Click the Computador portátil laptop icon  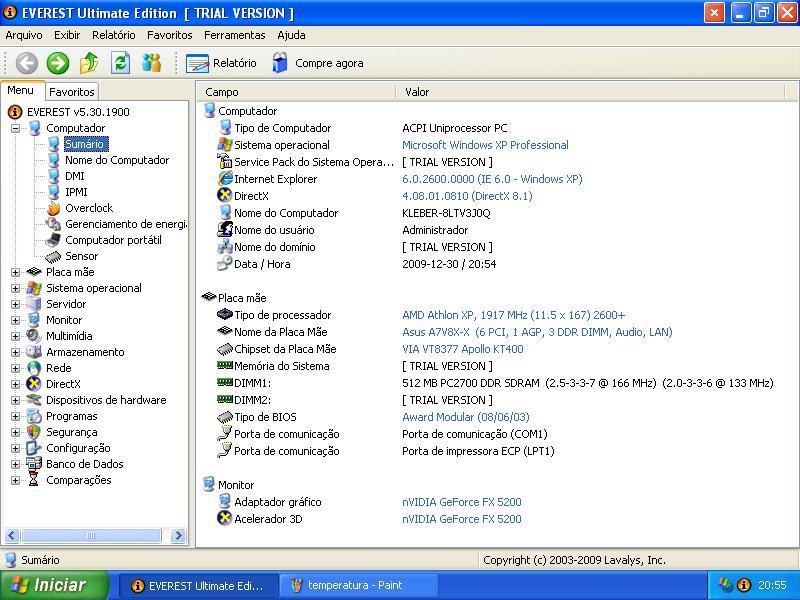[53, 240]
